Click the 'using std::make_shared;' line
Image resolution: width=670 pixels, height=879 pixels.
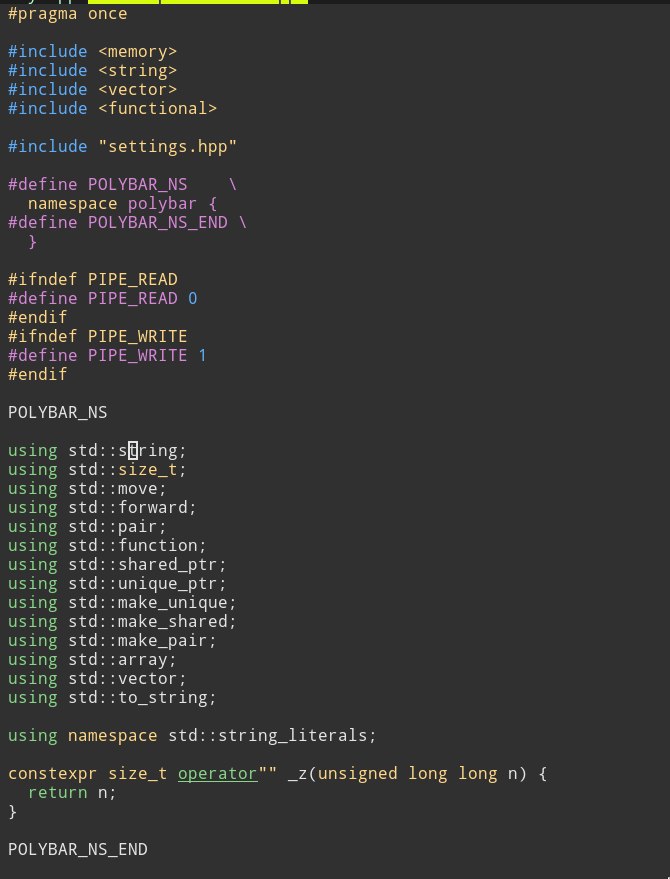pos(122,622)
